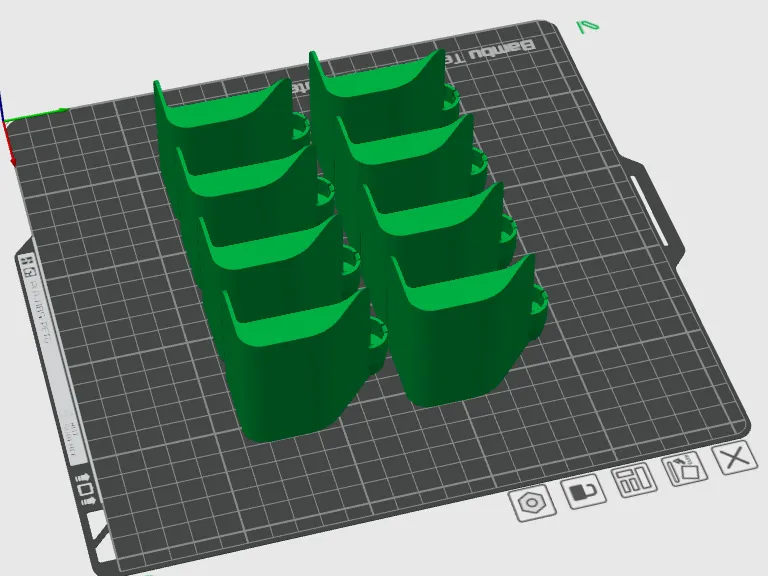The image size is (768, 576).
Task: Arrange objects on this plate
Action: (634, 480)
